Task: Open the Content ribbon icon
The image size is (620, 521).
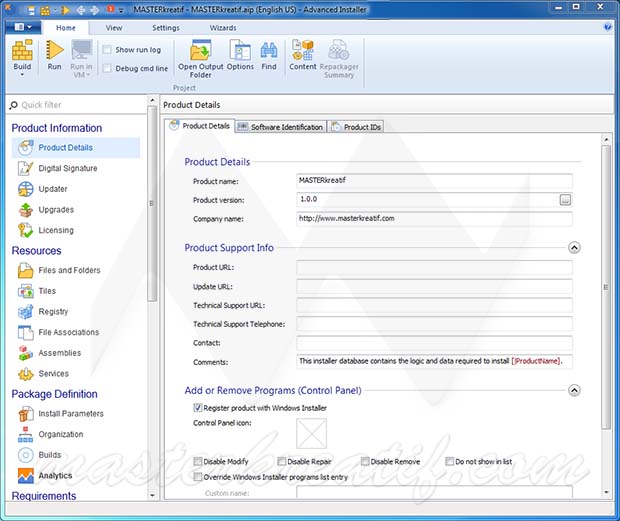Action: coord(303,55)
